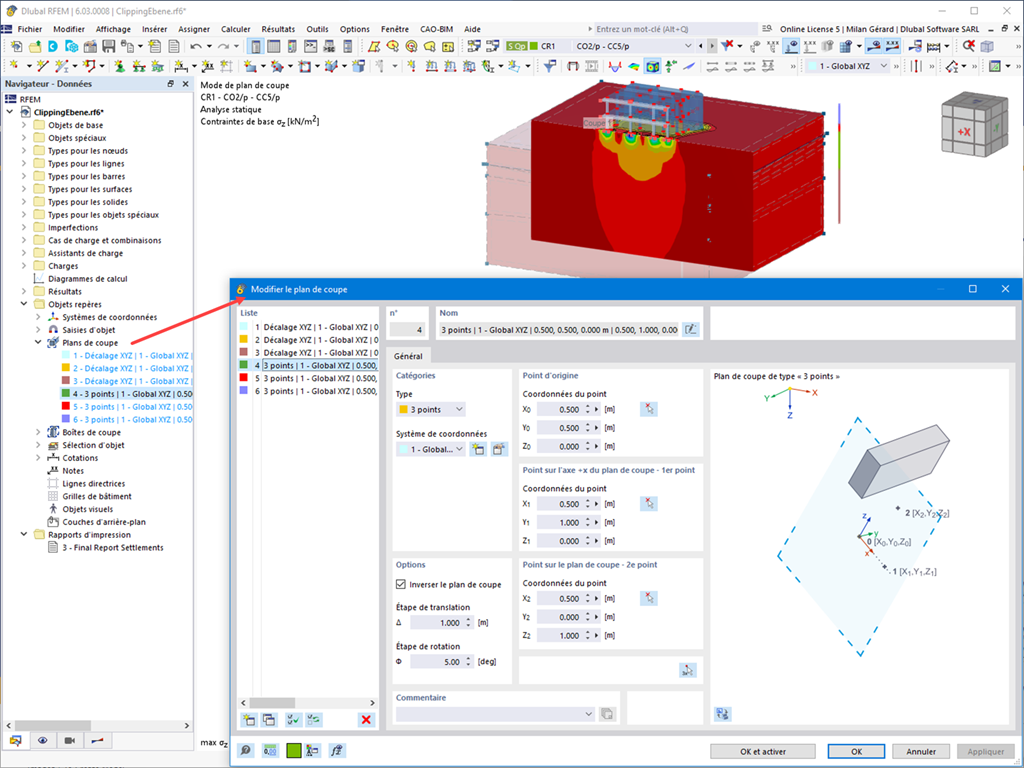1024x768 pixels.
Task: Click the new line tool icon
Action: tap(42, 66)
